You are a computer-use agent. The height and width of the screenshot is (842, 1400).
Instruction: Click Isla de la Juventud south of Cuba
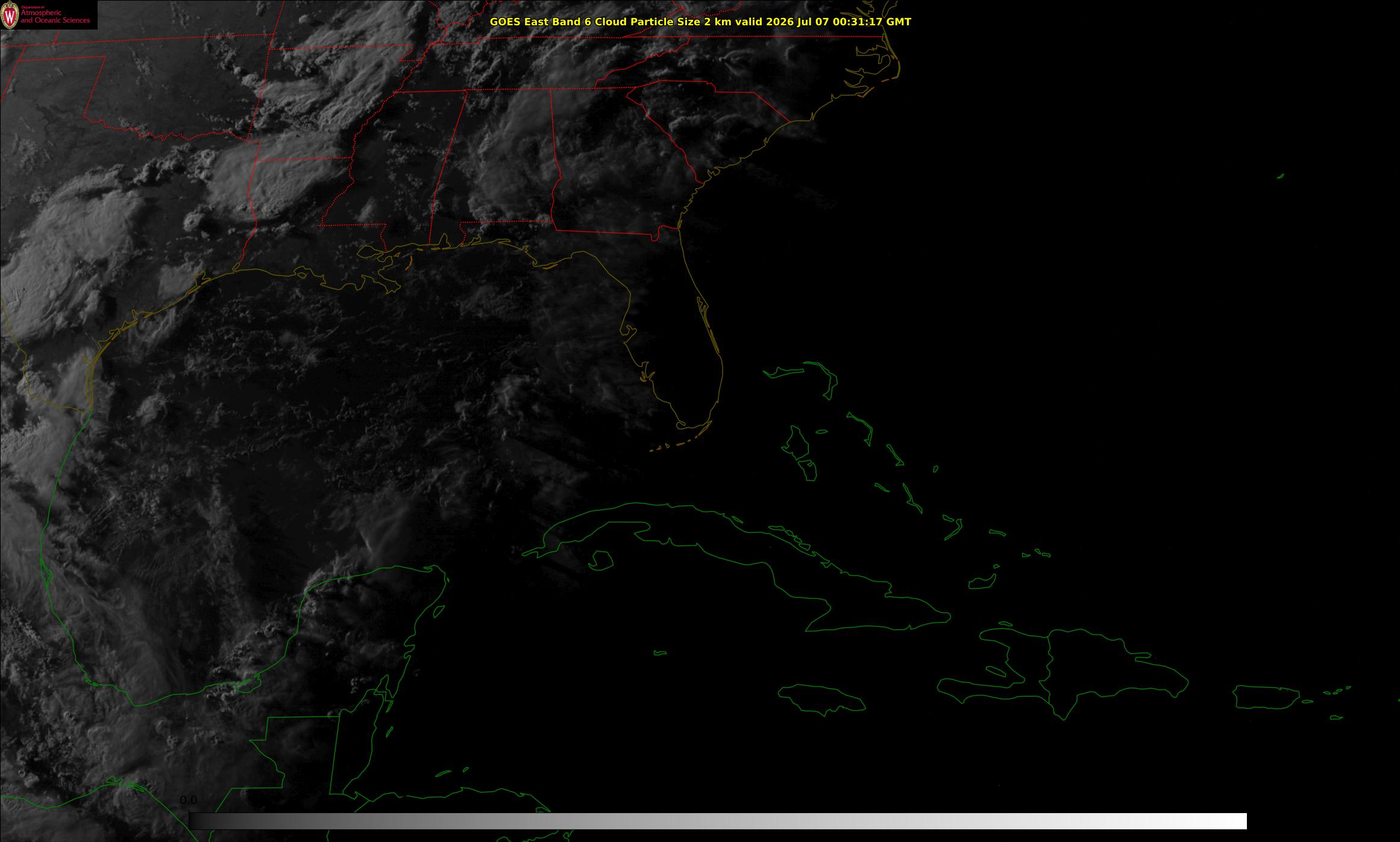(x=600, y=561)
